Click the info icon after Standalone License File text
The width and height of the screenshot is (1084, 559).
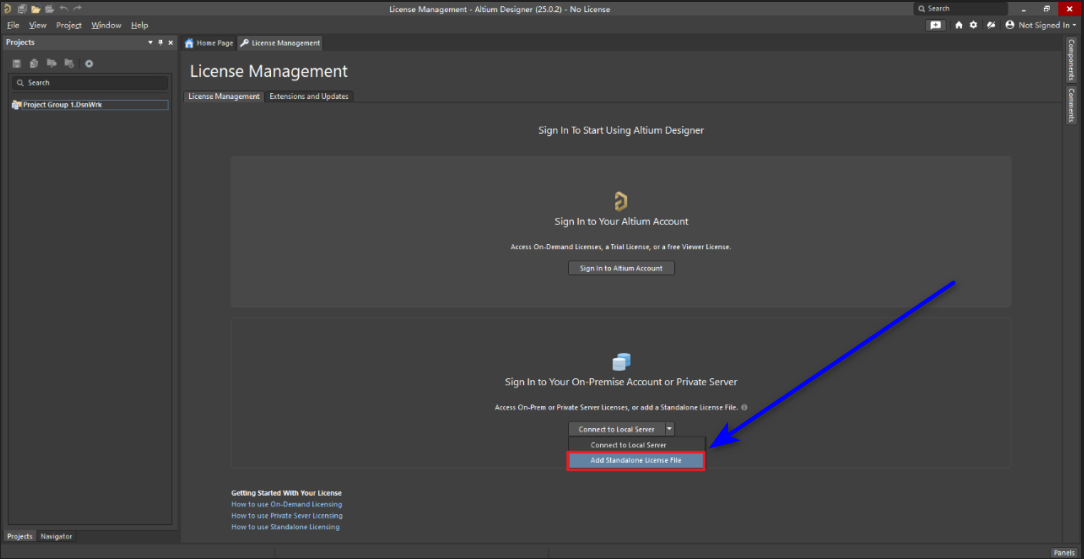tap(744, 407)
